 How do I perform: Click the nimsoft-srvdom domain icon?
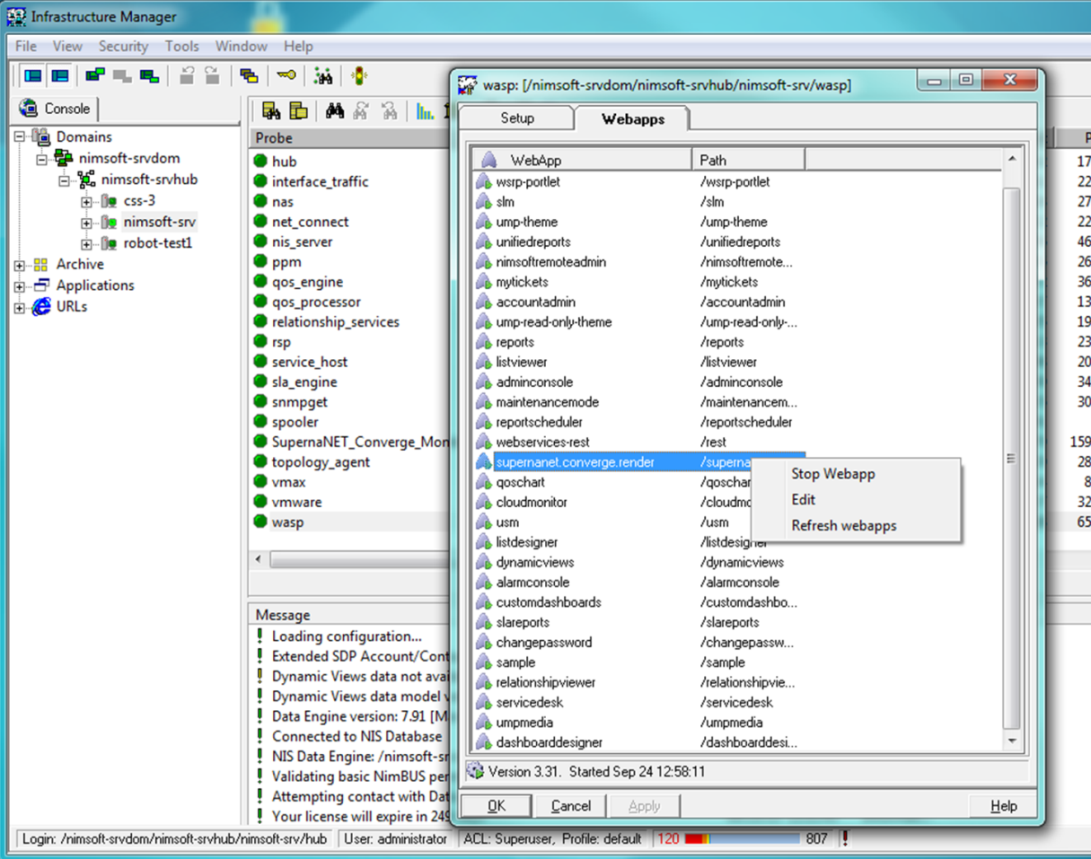[x=64, y=158]
